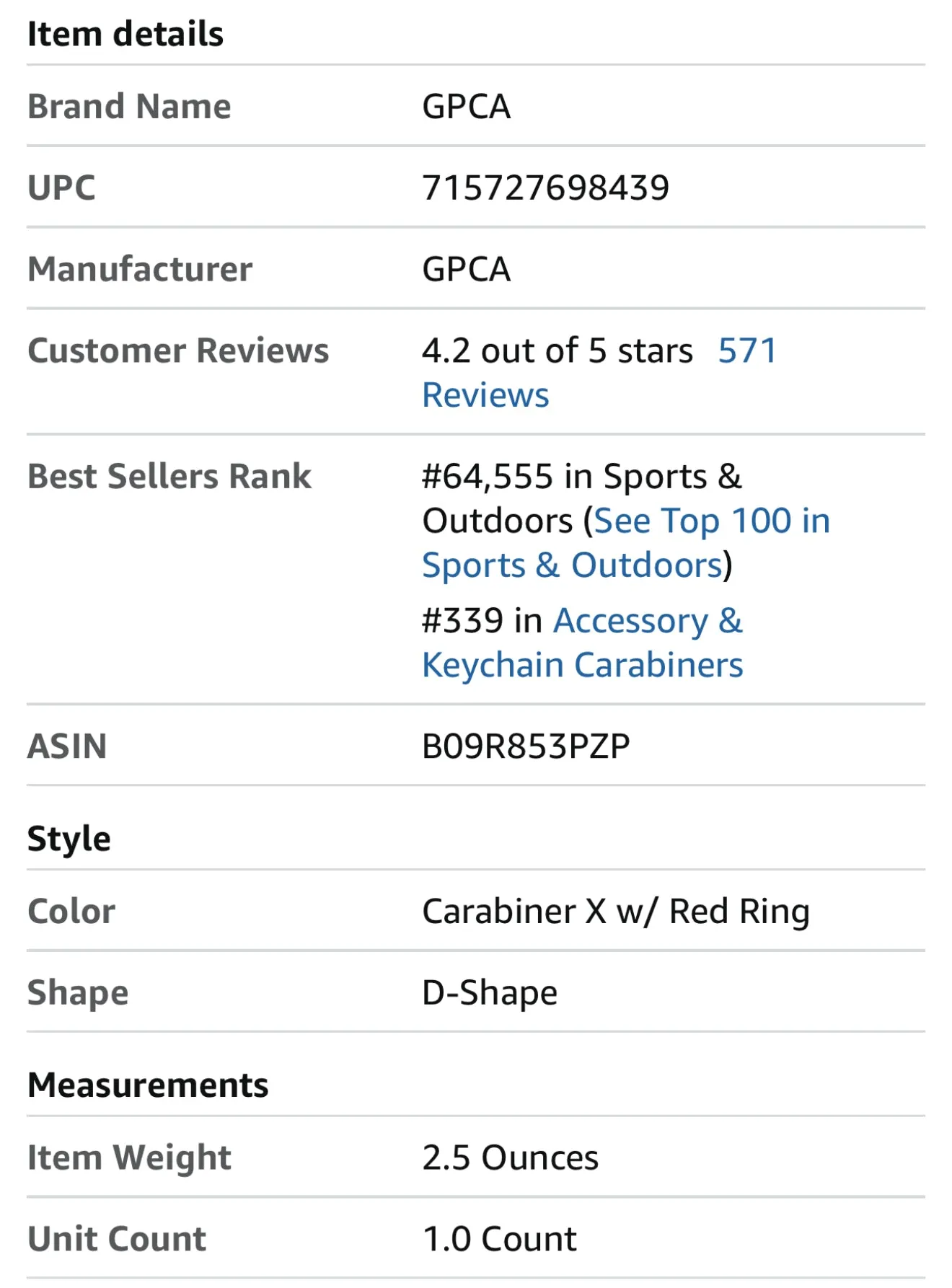Click the Best Sellers Rank label

click(169, 477)
